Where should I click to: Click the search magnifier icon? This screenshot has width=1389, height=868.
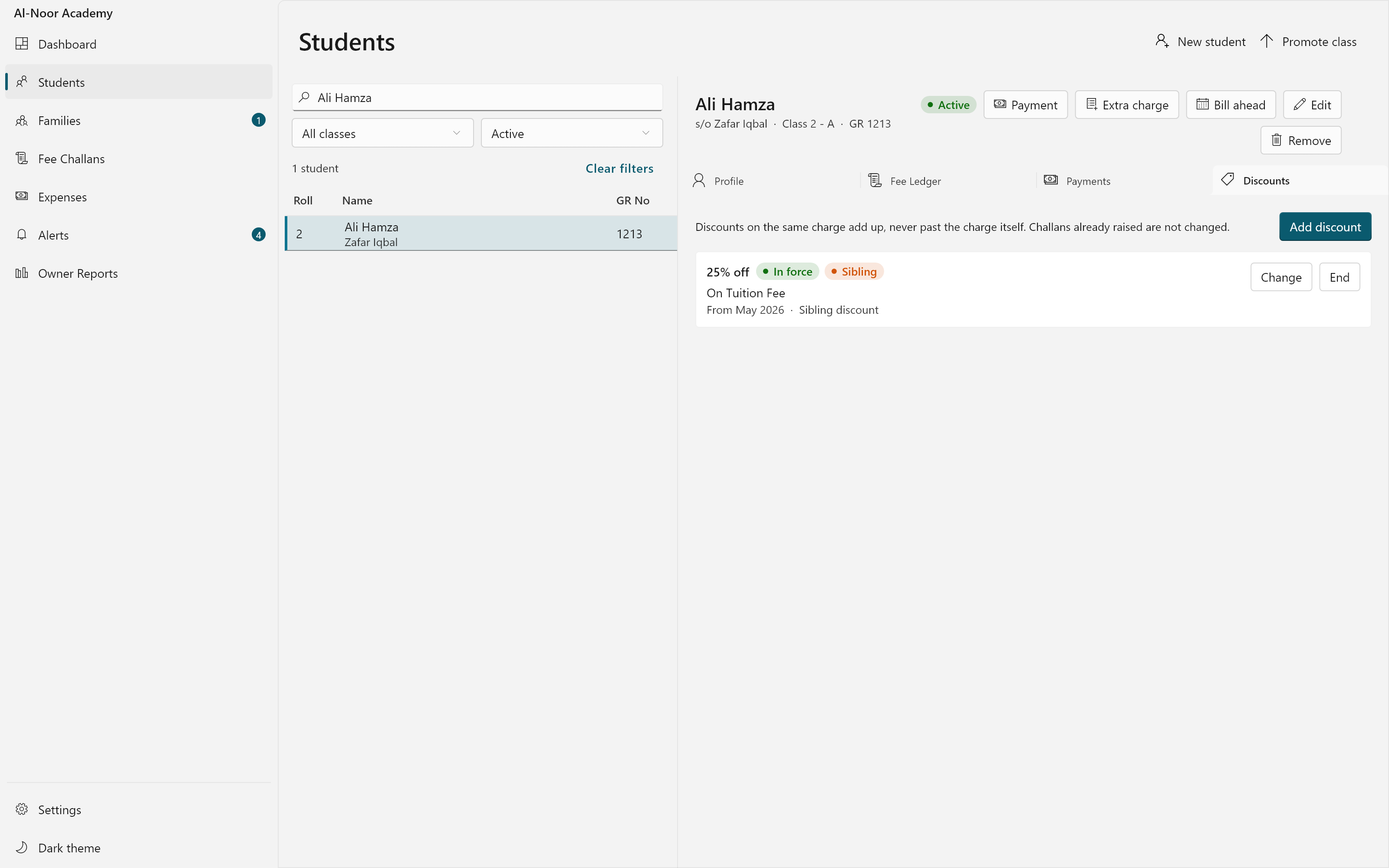tap(304, 97)
